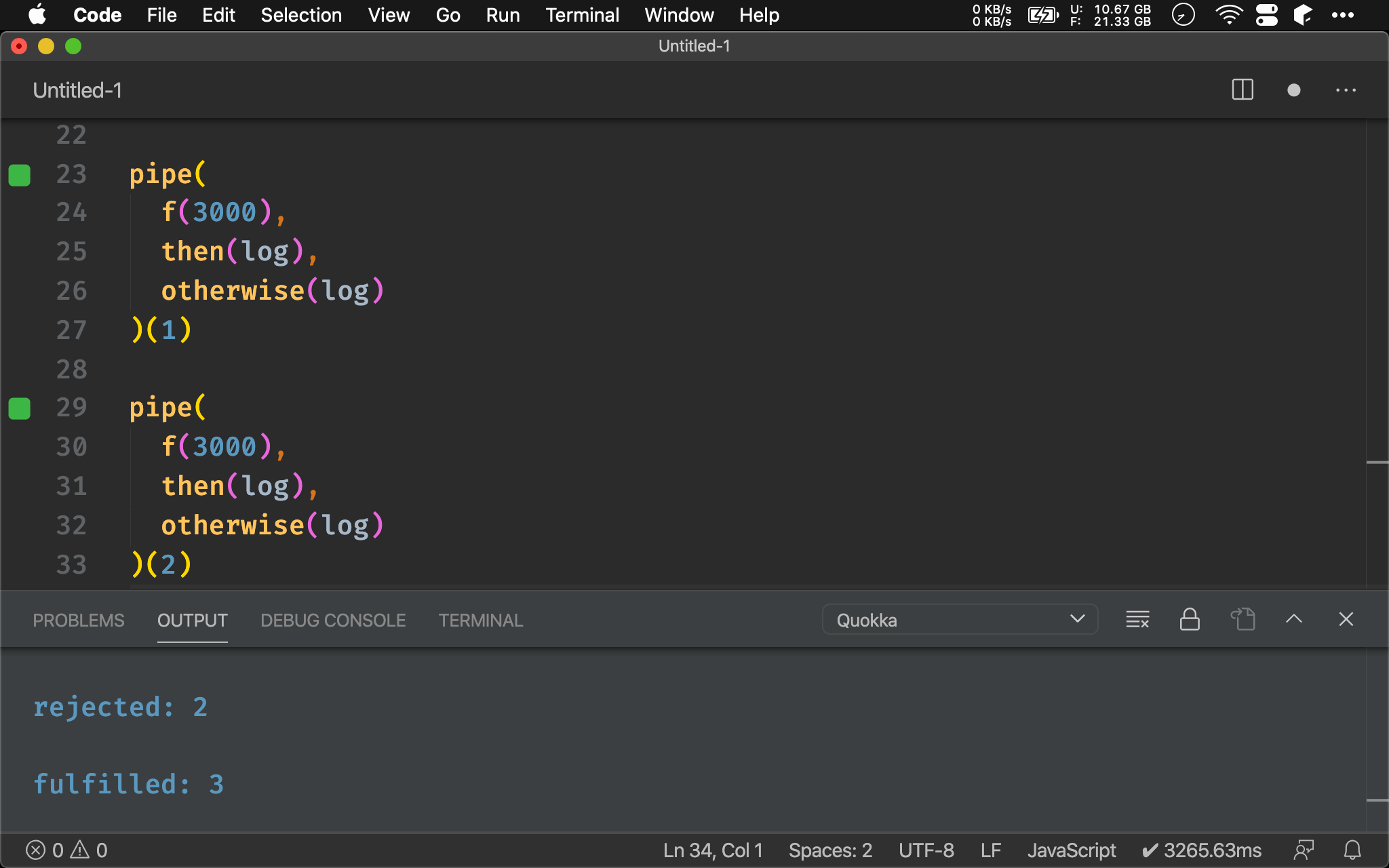
Task: Click the ')(2)' text on line 33
Action: (x=161, y=564)
